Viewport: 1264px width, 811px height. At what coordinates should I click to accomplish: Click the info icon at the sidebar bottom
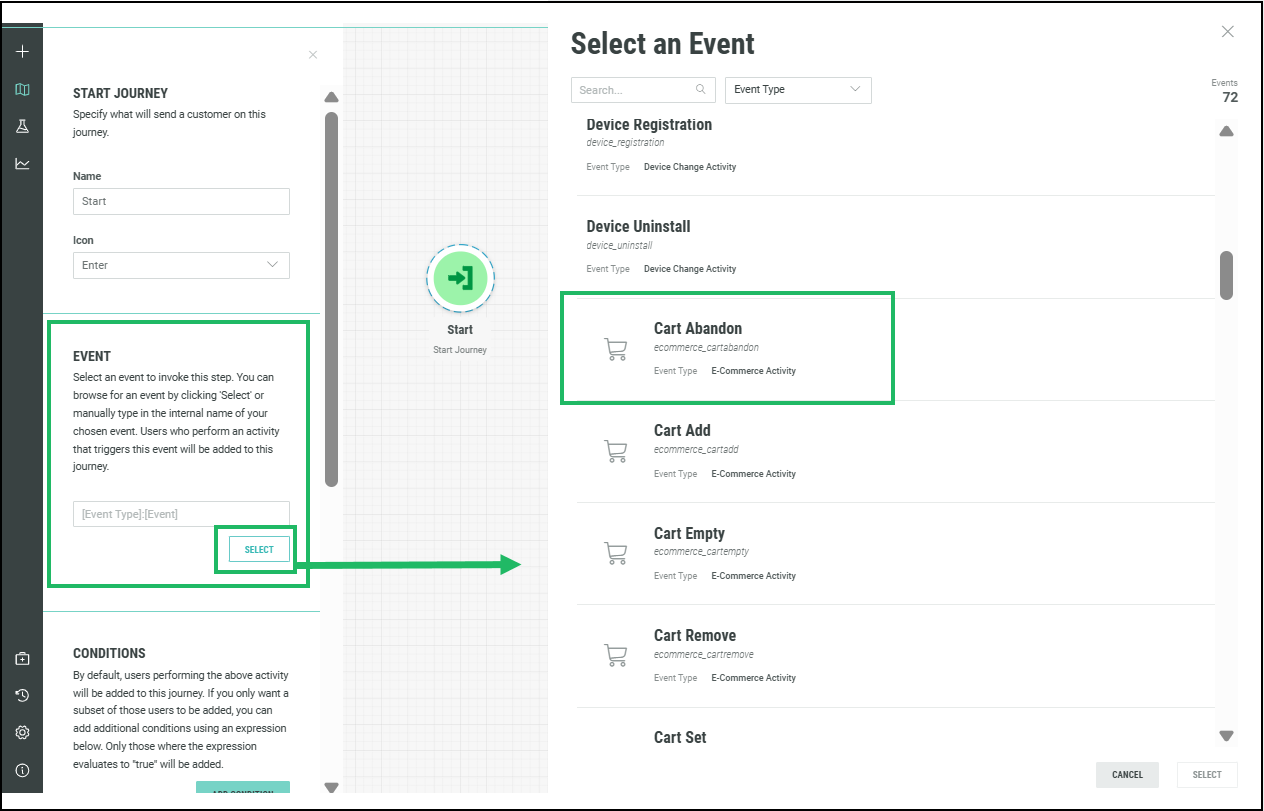22,770
